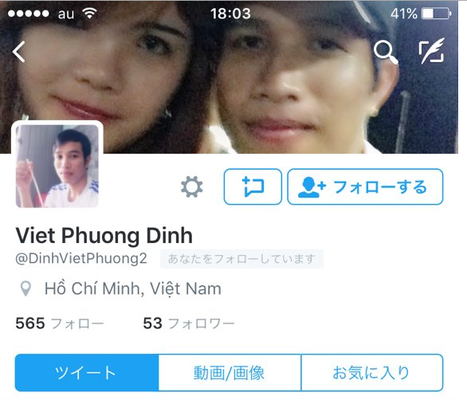Switch to the ツイート tab
467x400 pixels.
coord(87,373)
